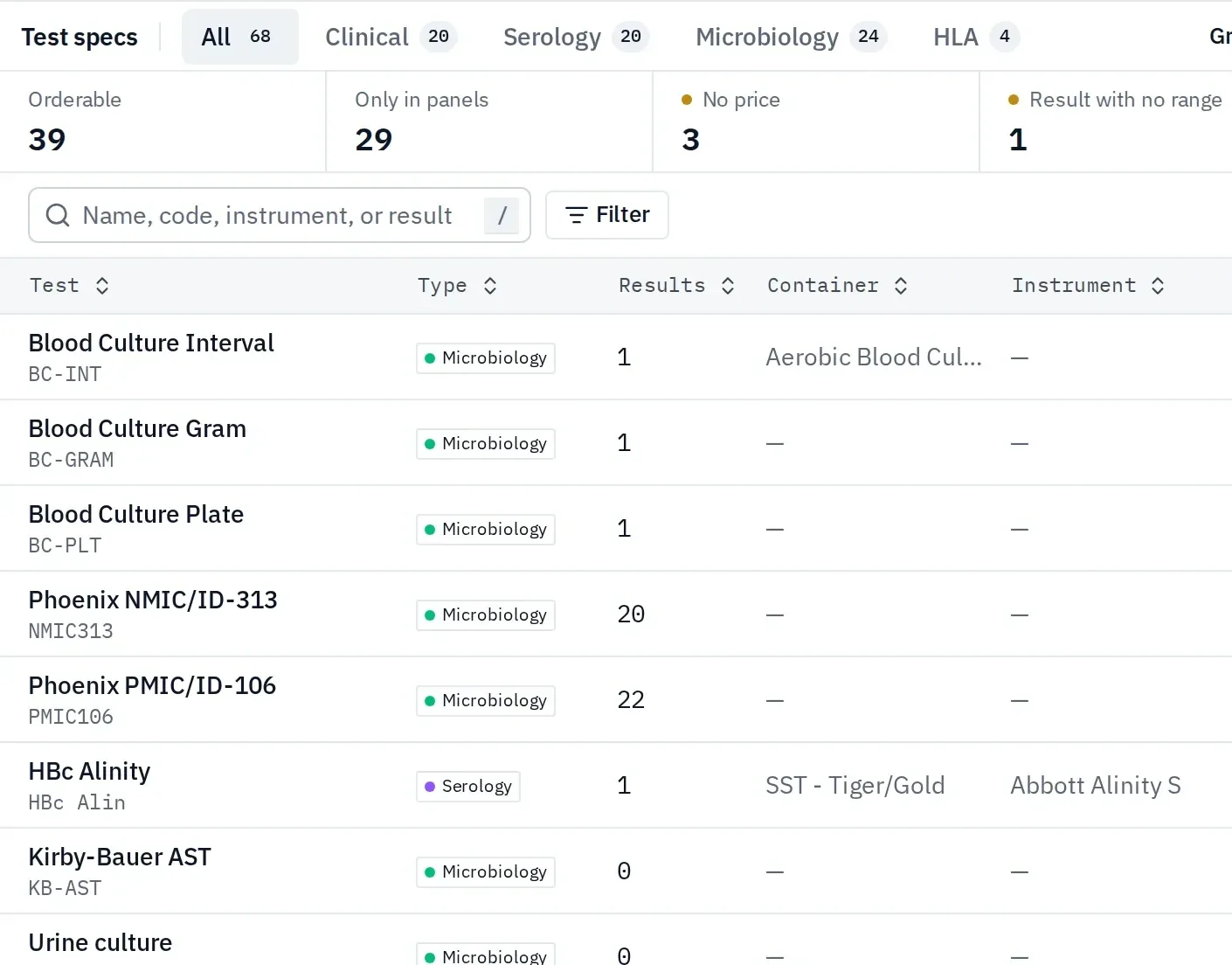Sort by Results column arrows
Image resolution: width=1232 pixels, height=965 pixels.
728,286
